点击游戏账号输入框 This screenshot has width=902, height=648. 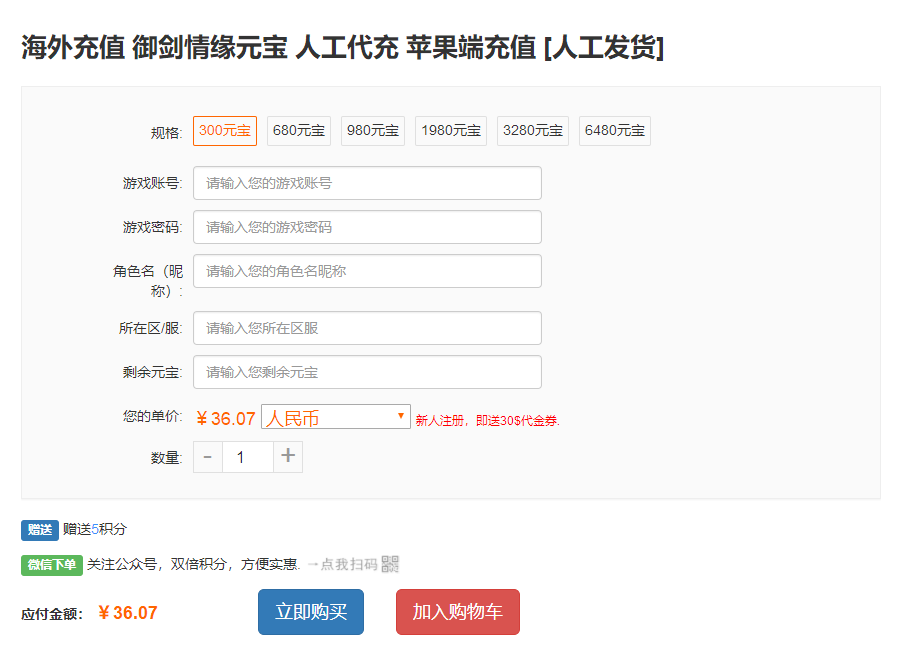367,182
